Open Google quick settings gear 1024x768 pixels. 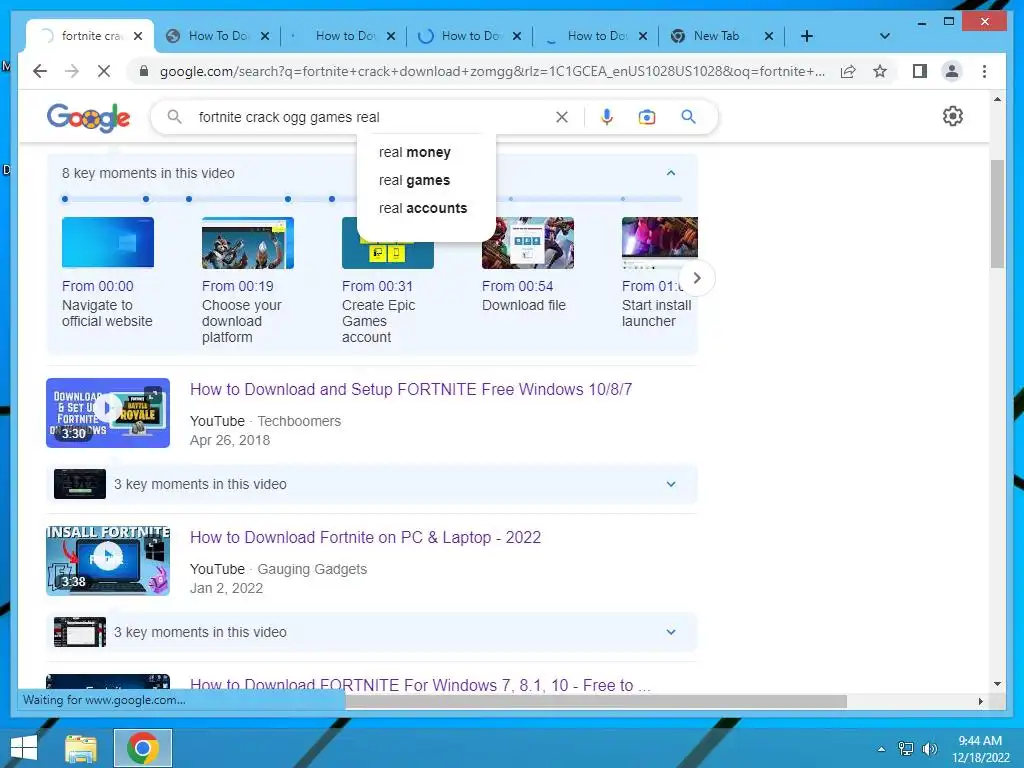(x=952, y=116)
